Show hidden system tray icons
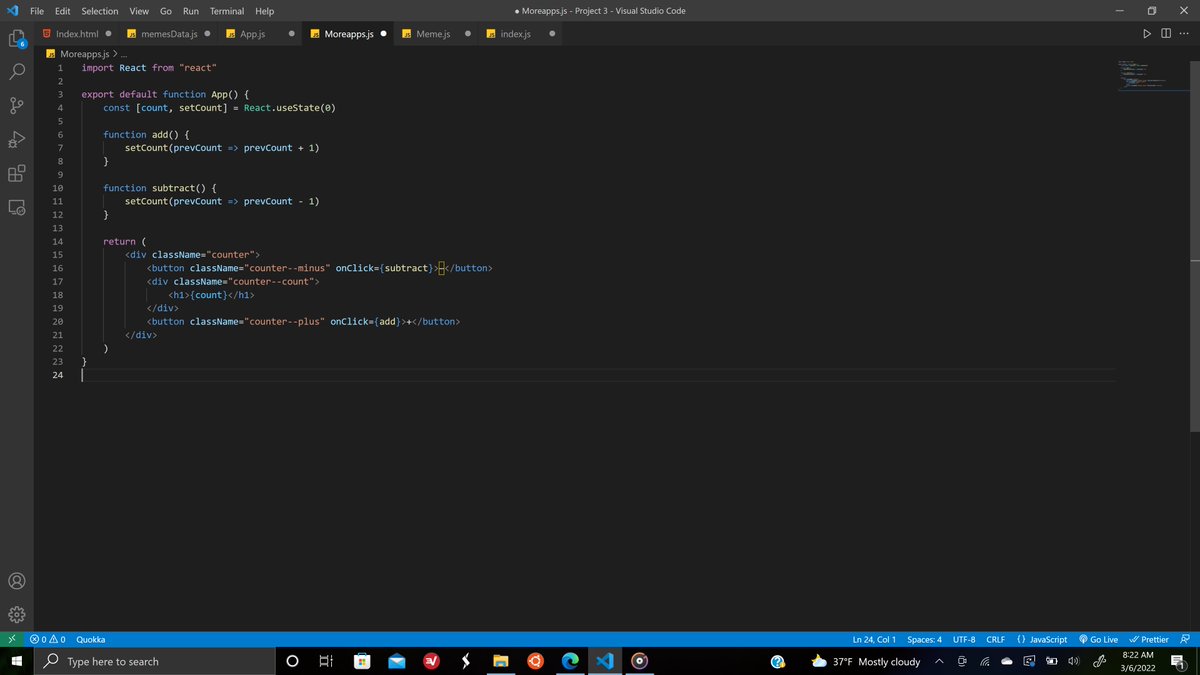Image resolution: width=1200 pixels, height=675 pixels. tap(939, 661)
